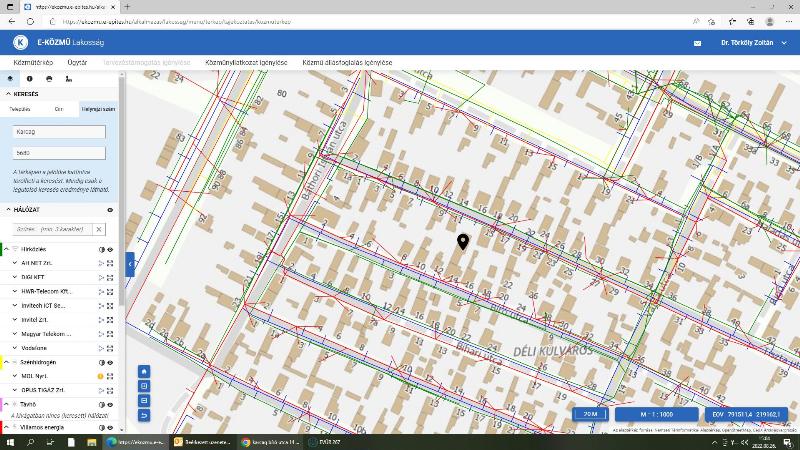This screenshot has width=800, height=450.
Task: Switch to the Cím search tab
Action: pyautogui.click(x=59, y=109)
